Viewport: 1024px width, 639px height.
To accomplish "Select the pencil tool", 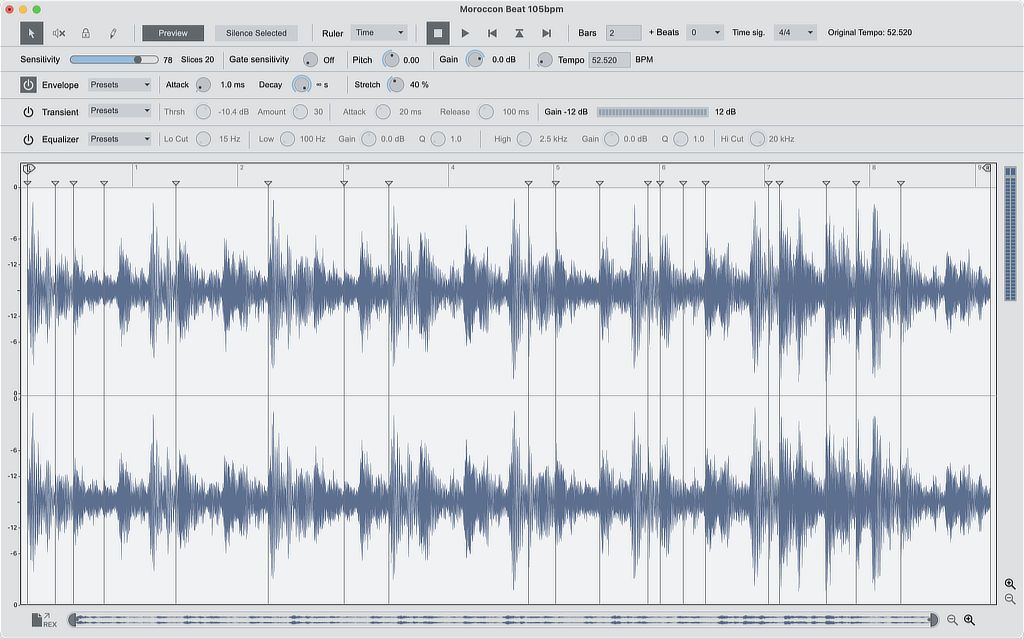I will tap(112, 33).
